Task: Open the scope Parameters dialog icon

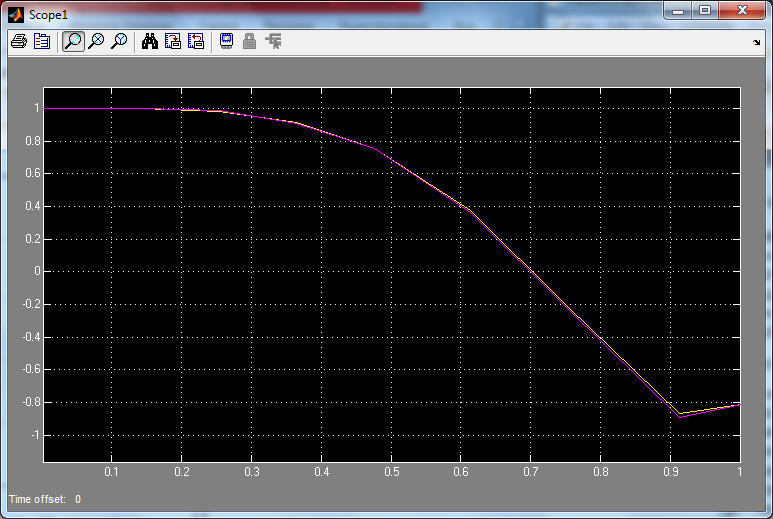Action: (42, 41)
